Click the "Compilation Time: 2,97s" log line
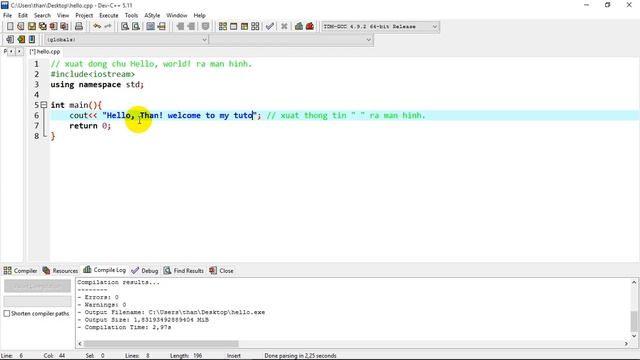The image size is (640, 360). click(x=124, y=327)
